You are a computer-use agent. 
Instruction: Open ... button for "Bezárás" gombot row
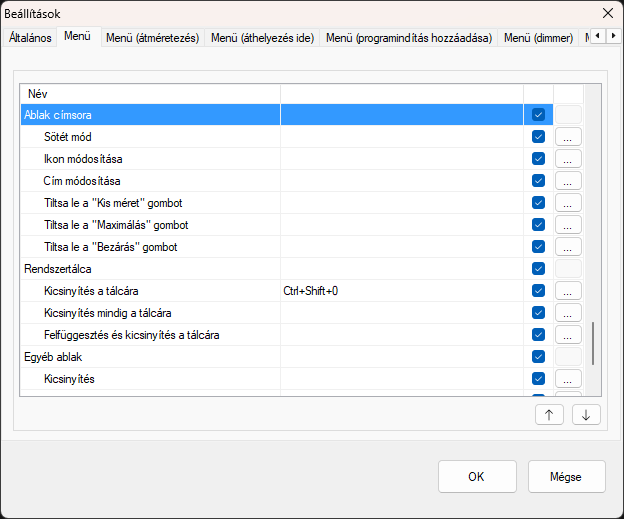pos(568,247)
